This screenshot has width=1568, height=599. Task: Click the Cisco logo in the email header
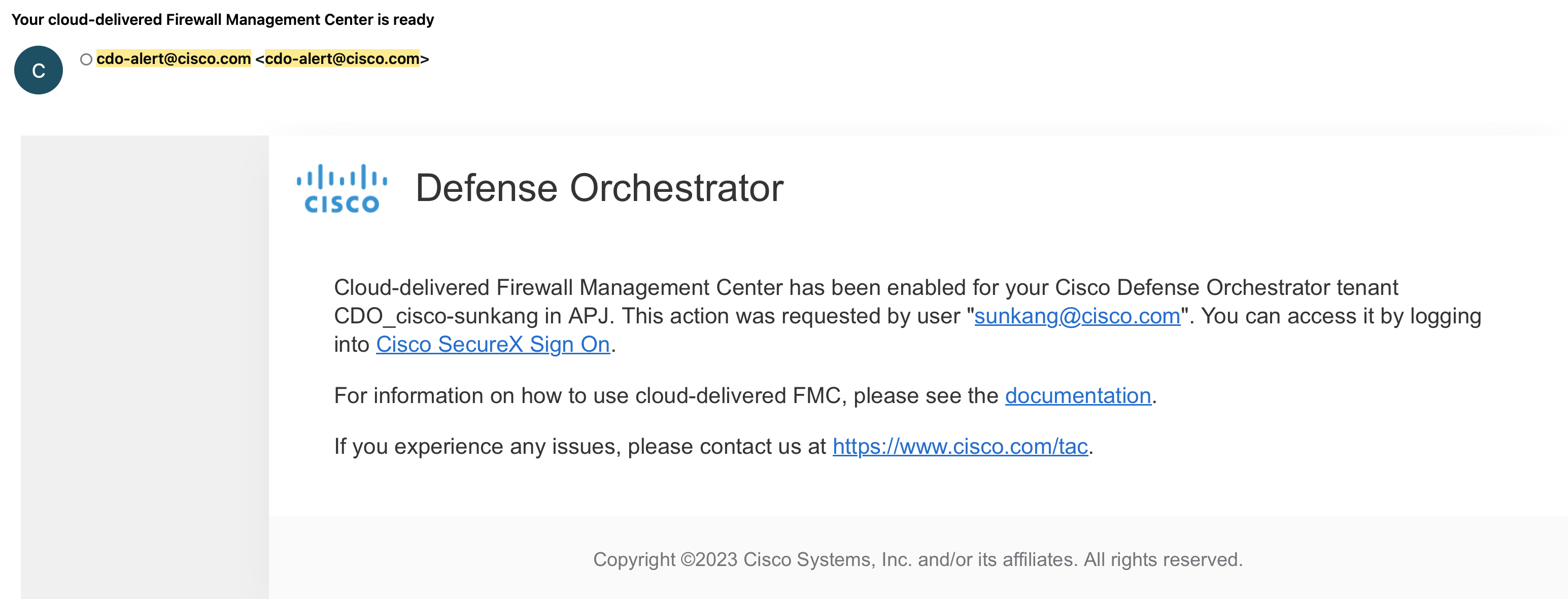(342, 189)
